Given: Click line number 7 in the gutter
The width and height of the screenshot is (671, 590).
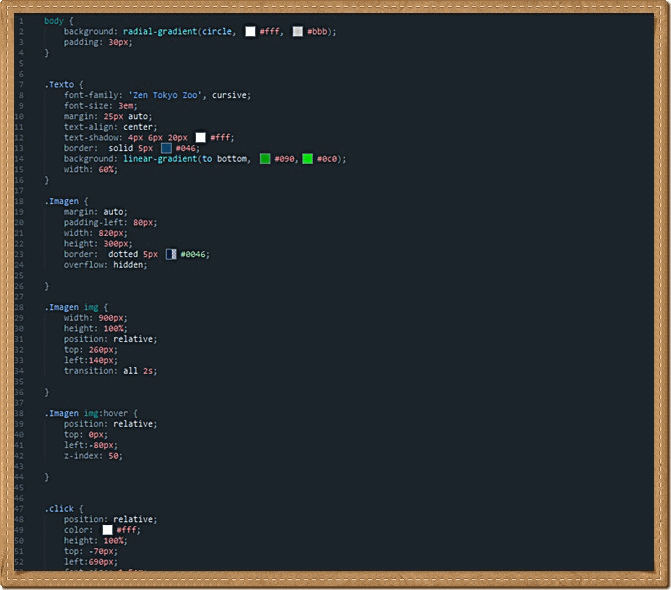Looking at the screenshot, I should click(21, 84).
